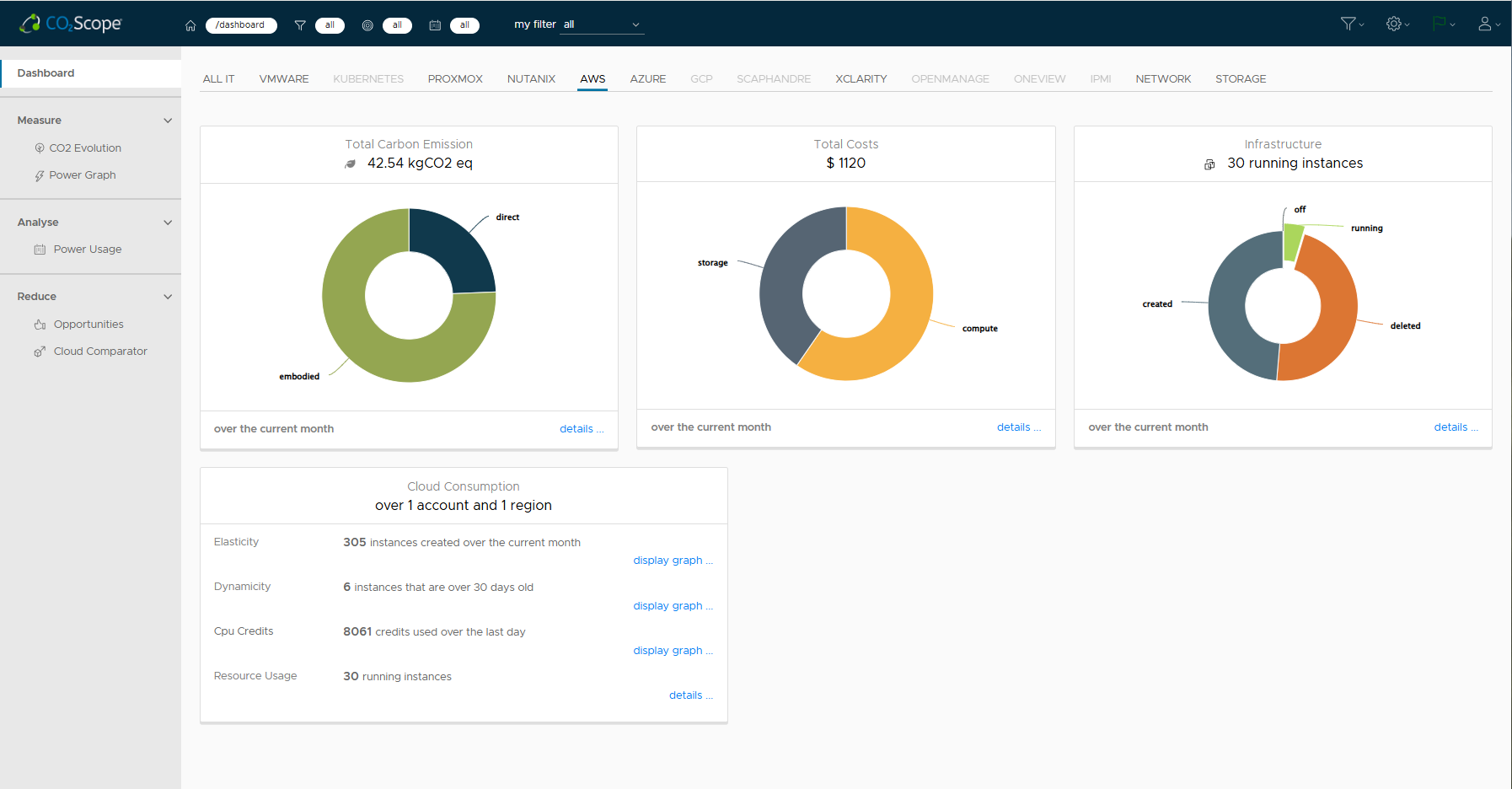The width and height of the screenshot is (1512, 789).
Task: Click the leaf icon beside 42.54 kgCO2 eq
Action: [x=351, y=164]
